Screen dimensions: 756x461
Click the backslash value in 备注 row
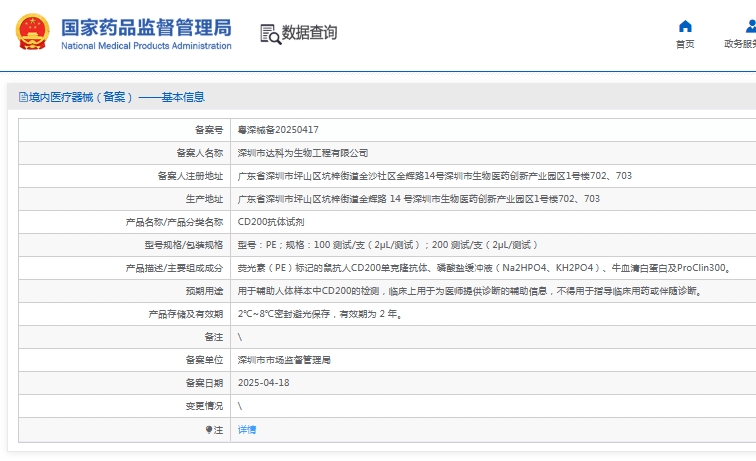pyautogui.click(x=240, y=337)
